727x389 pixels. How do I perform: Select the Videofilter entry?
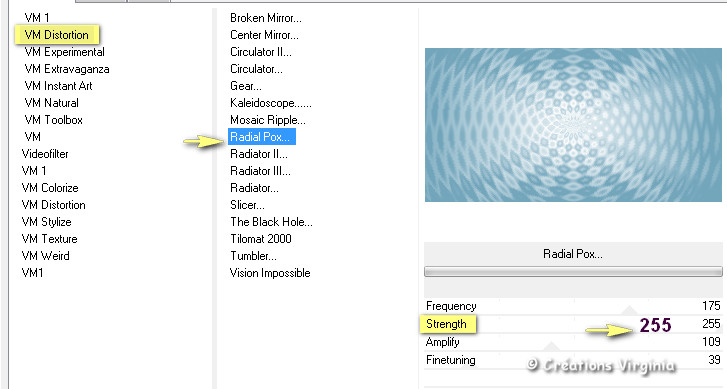pos(45,154)
